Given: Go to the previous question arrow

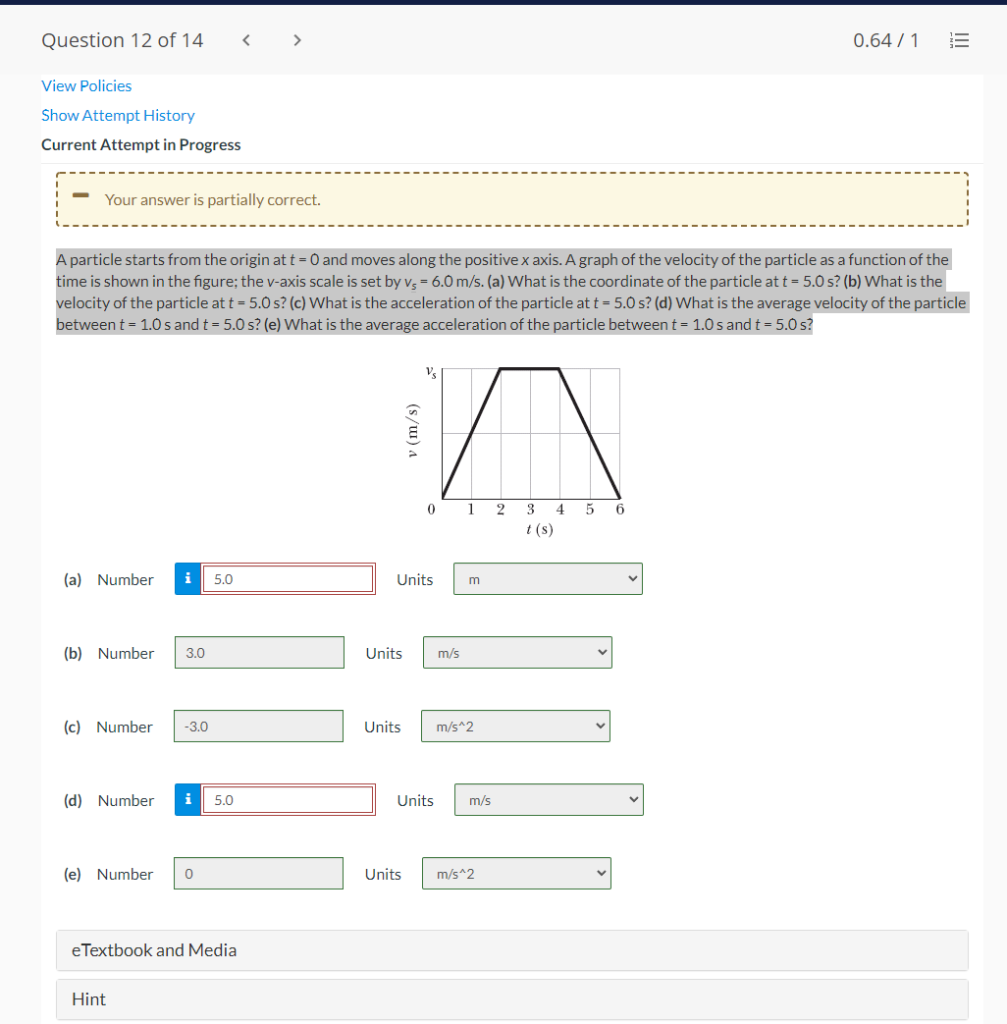Looking at the screenshot, I should (x=246, y=40).
